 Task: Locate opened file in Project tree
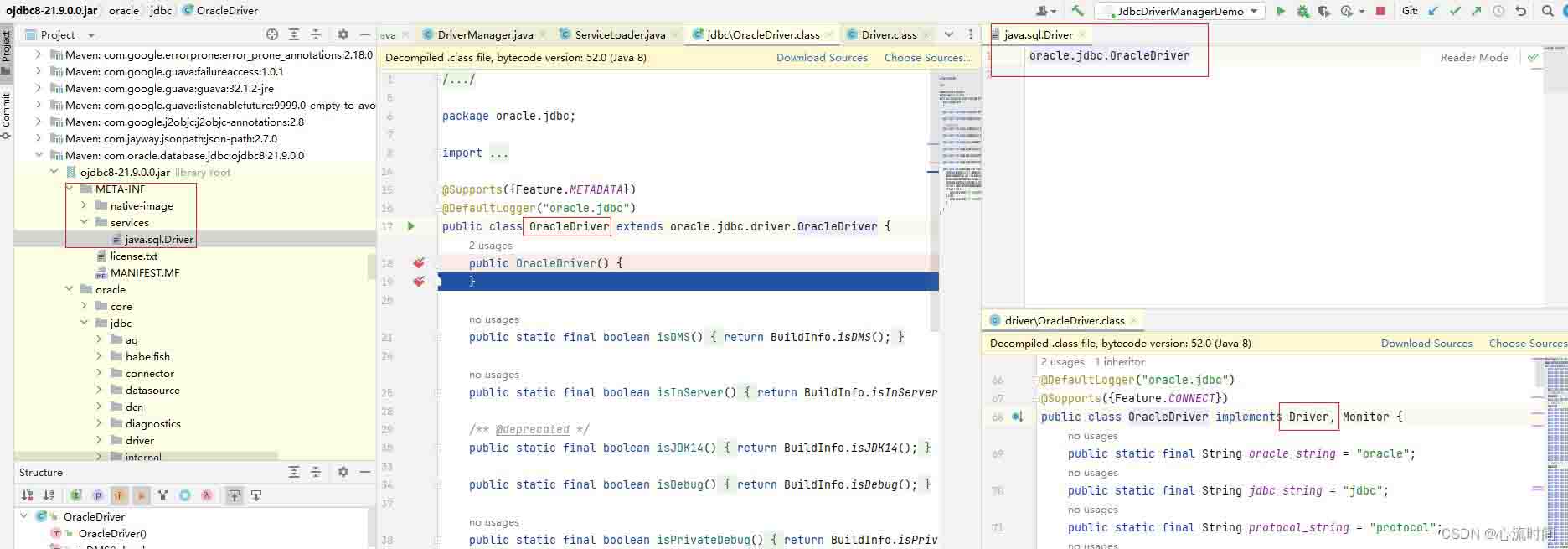(272, 34)
